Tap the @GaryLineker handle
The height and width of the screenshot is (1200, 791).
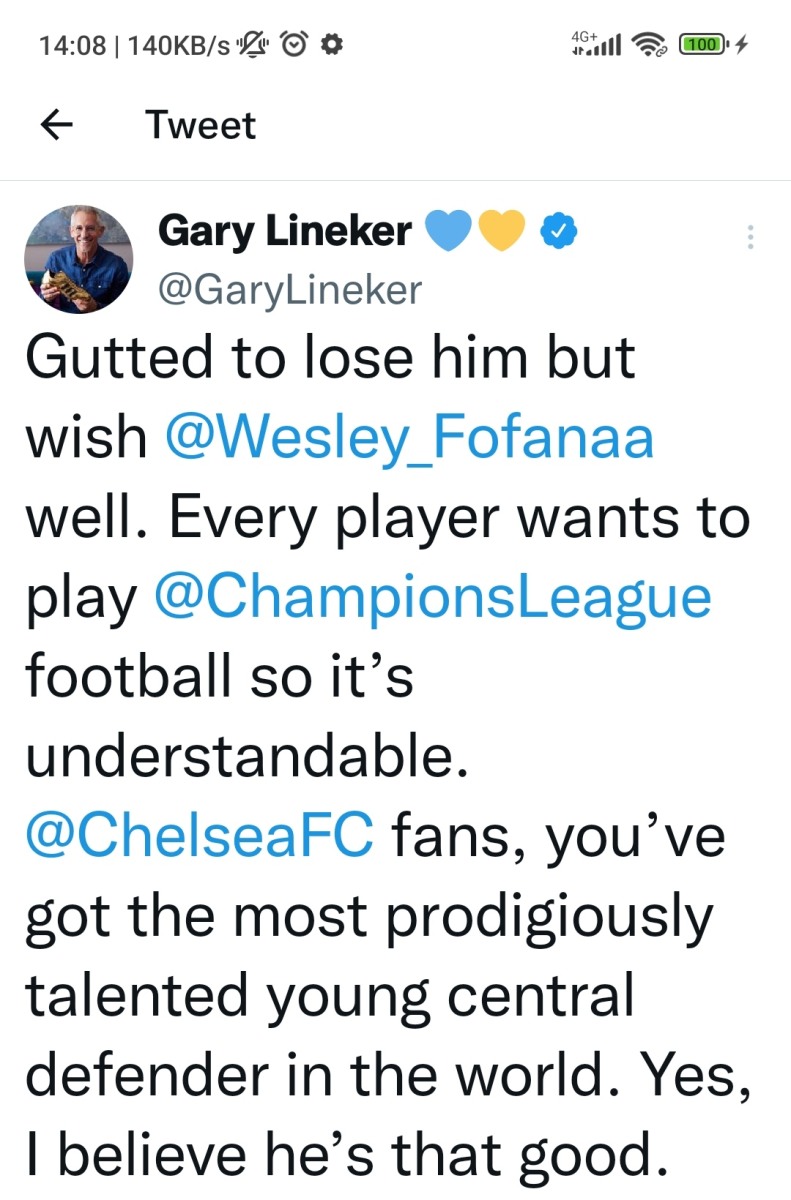(290, 289)
